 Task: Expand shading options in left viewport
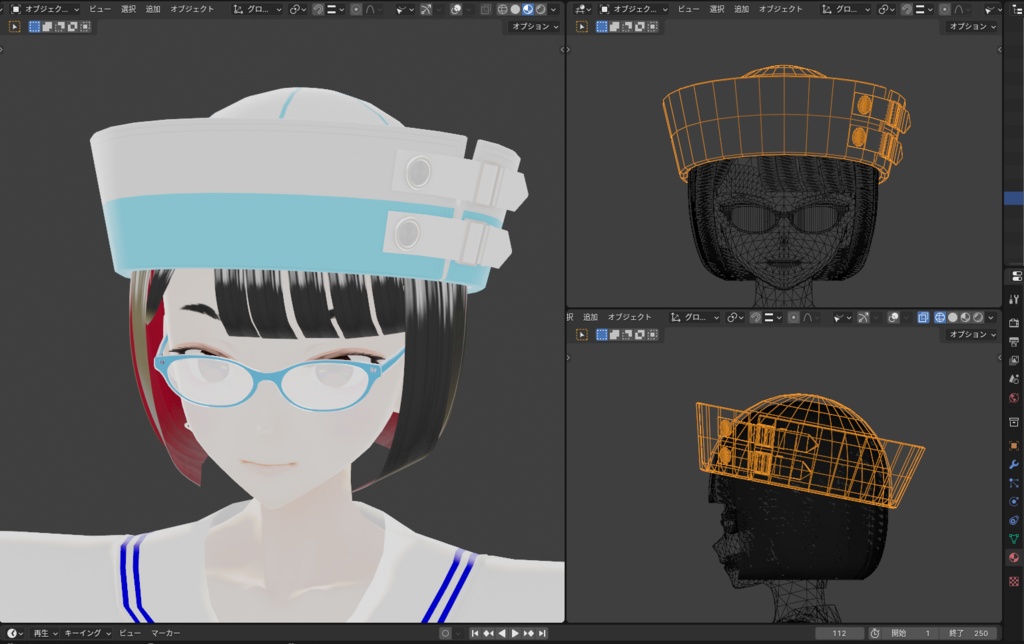tap(553, 9)
